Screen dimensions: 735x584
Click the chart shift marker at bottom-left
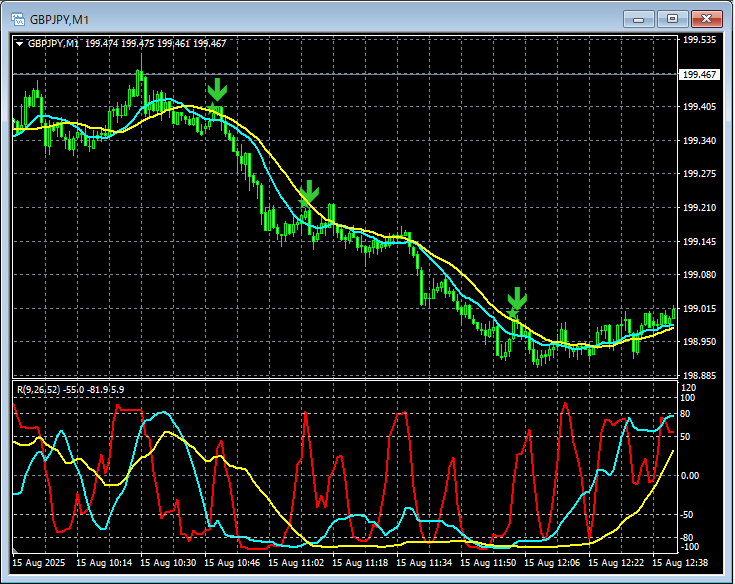pos(15,550)
